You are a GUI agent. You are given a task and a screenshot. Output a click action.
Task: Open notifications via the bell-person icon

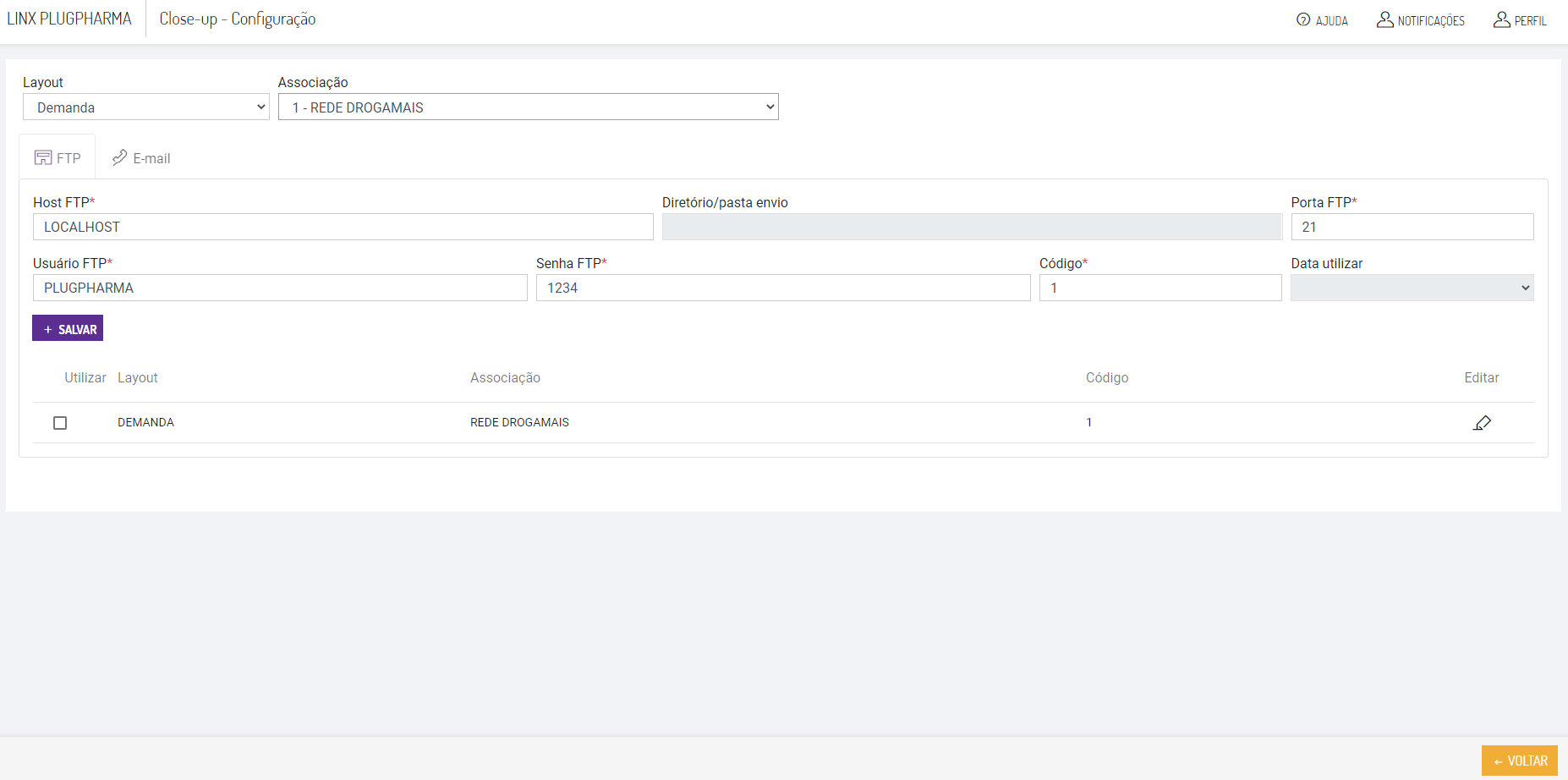(1384, 19)
